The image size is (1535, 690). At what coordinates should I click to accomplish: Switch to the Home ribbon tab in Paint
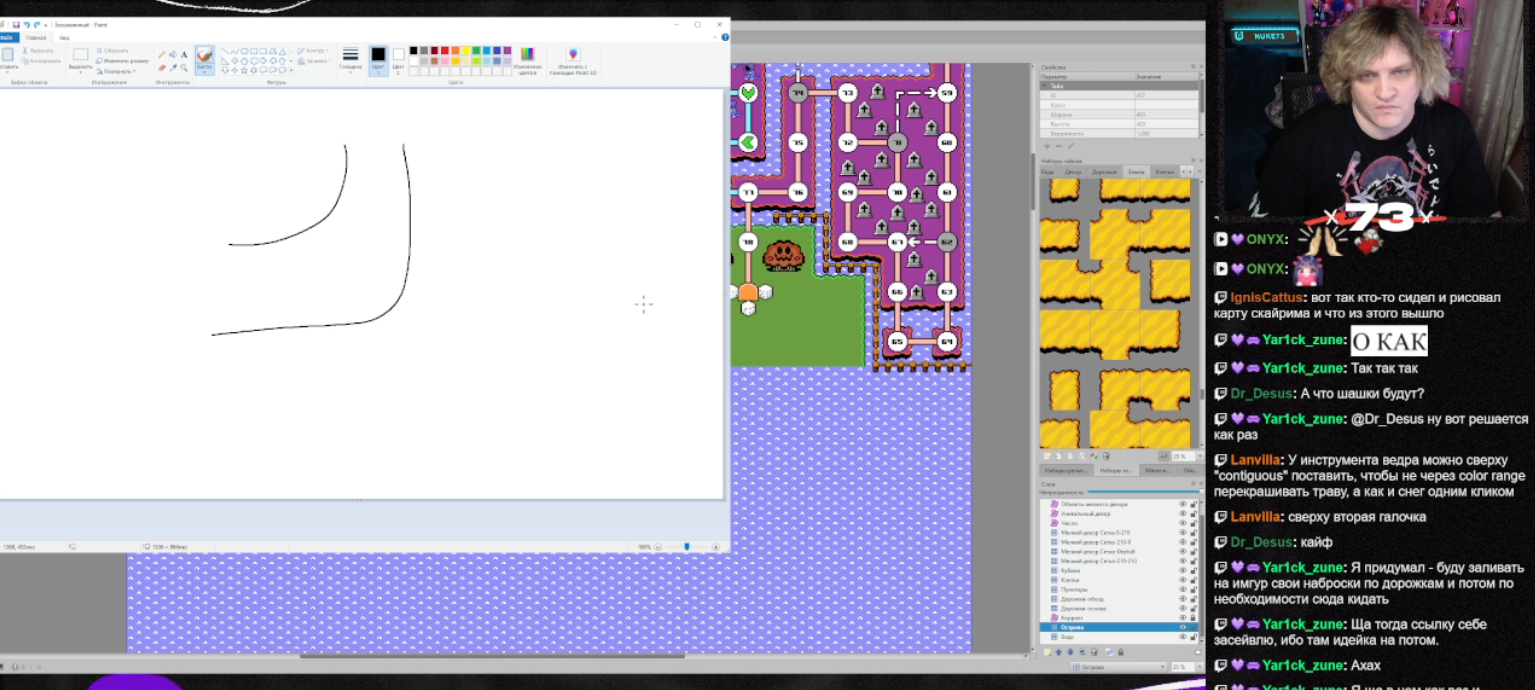36,38
